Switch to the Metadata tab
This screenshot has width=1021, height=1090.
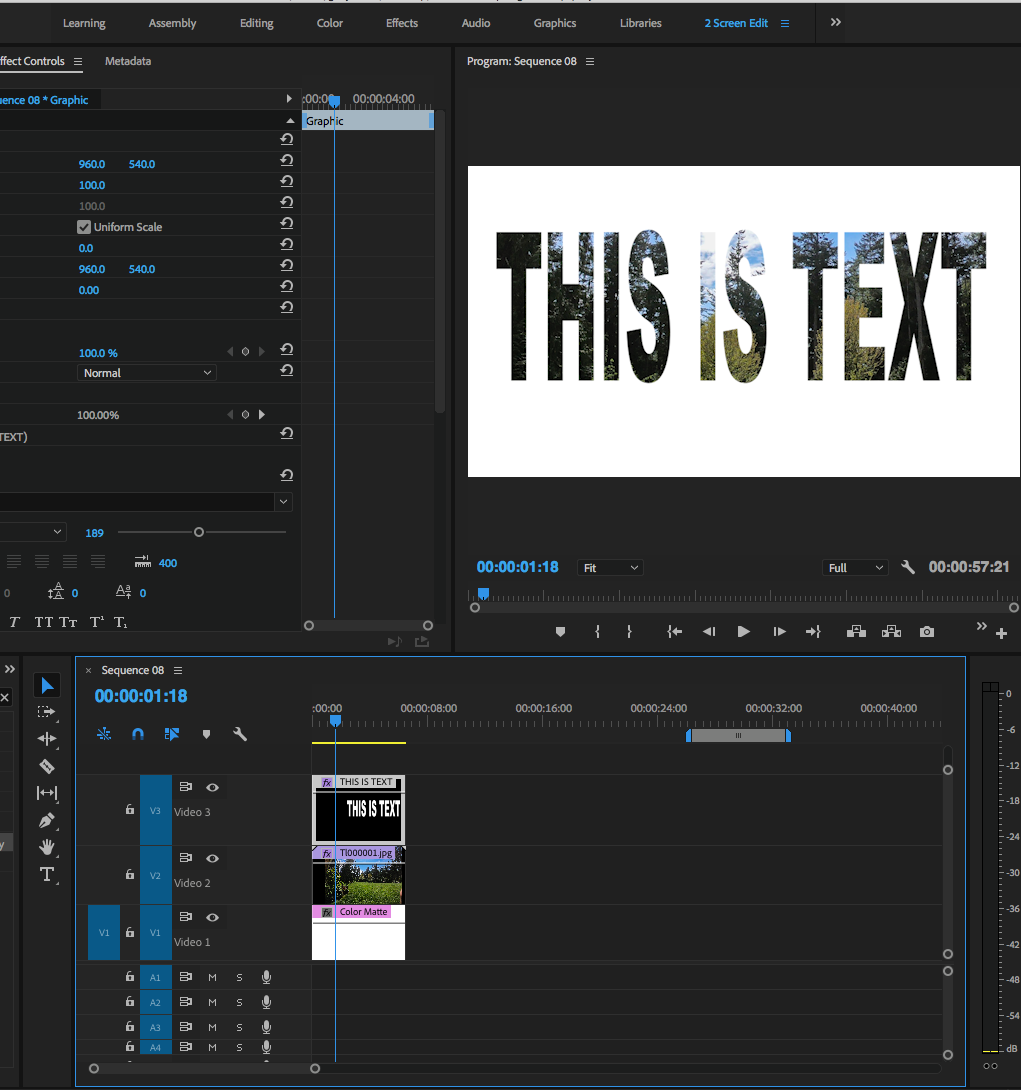click(x=127, y=61)
